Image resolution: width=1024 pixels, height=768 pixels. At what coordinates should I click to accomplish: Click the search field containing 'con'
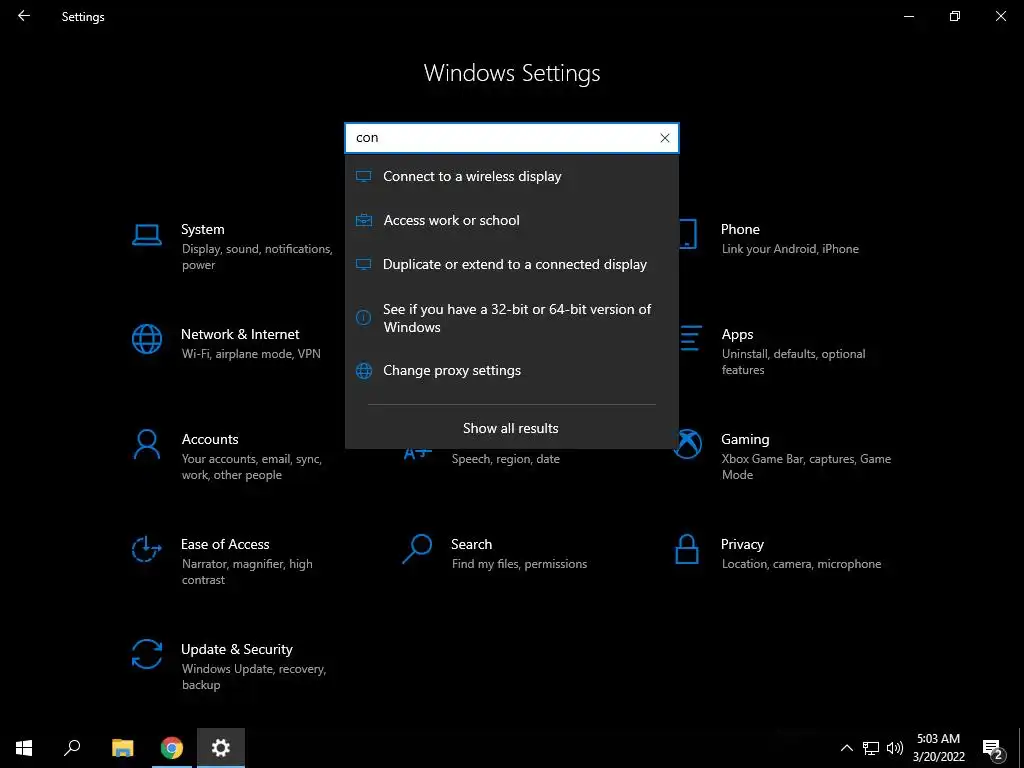point(511,138)
